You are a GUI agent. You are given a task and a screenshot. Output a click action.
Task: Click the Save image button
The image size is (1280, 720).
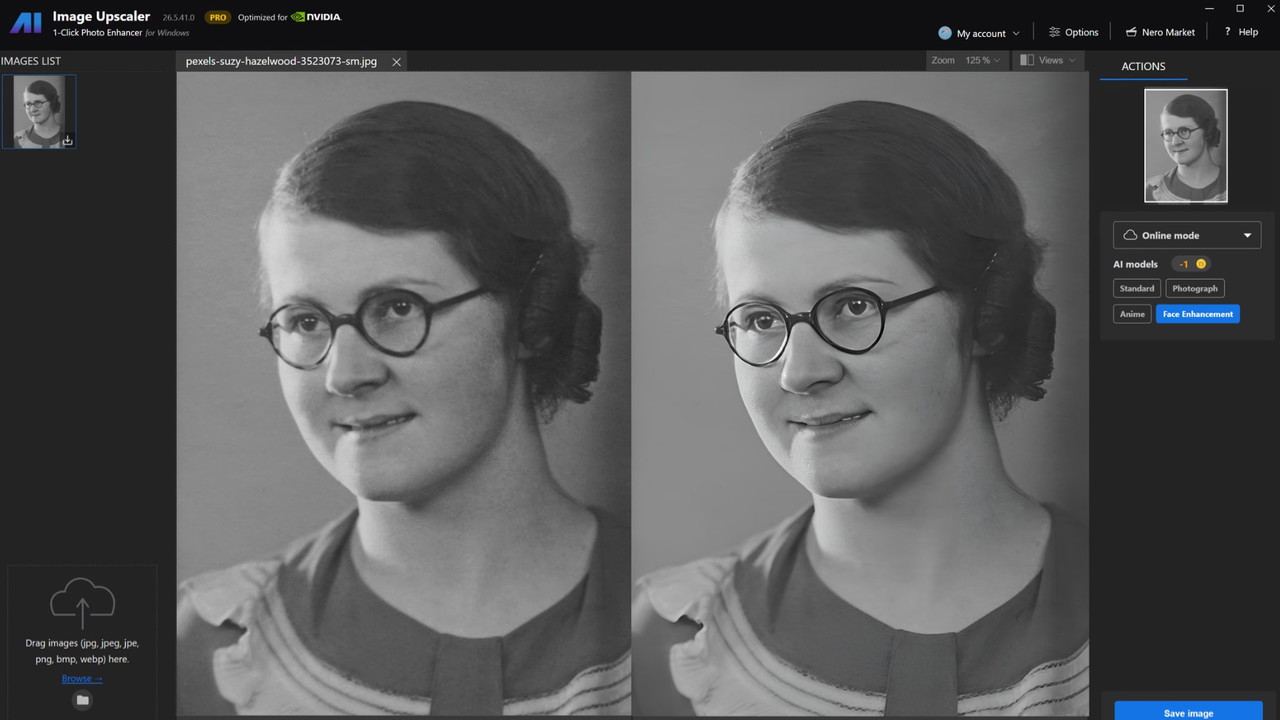pos(1188,712)
